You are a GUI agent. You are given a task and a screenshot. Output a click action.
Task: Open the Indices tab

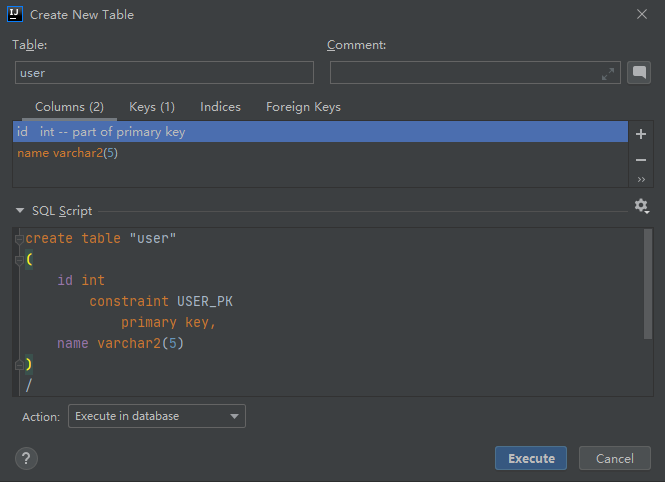point(220,107)
